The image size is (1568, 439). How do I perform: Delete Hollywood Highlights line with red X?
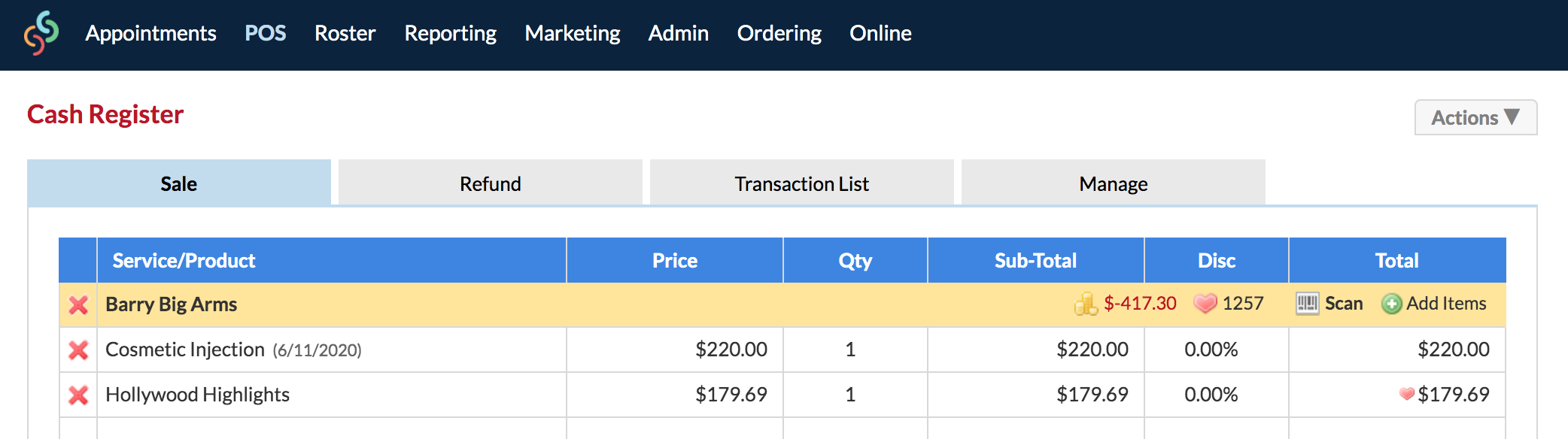(78, 395)
